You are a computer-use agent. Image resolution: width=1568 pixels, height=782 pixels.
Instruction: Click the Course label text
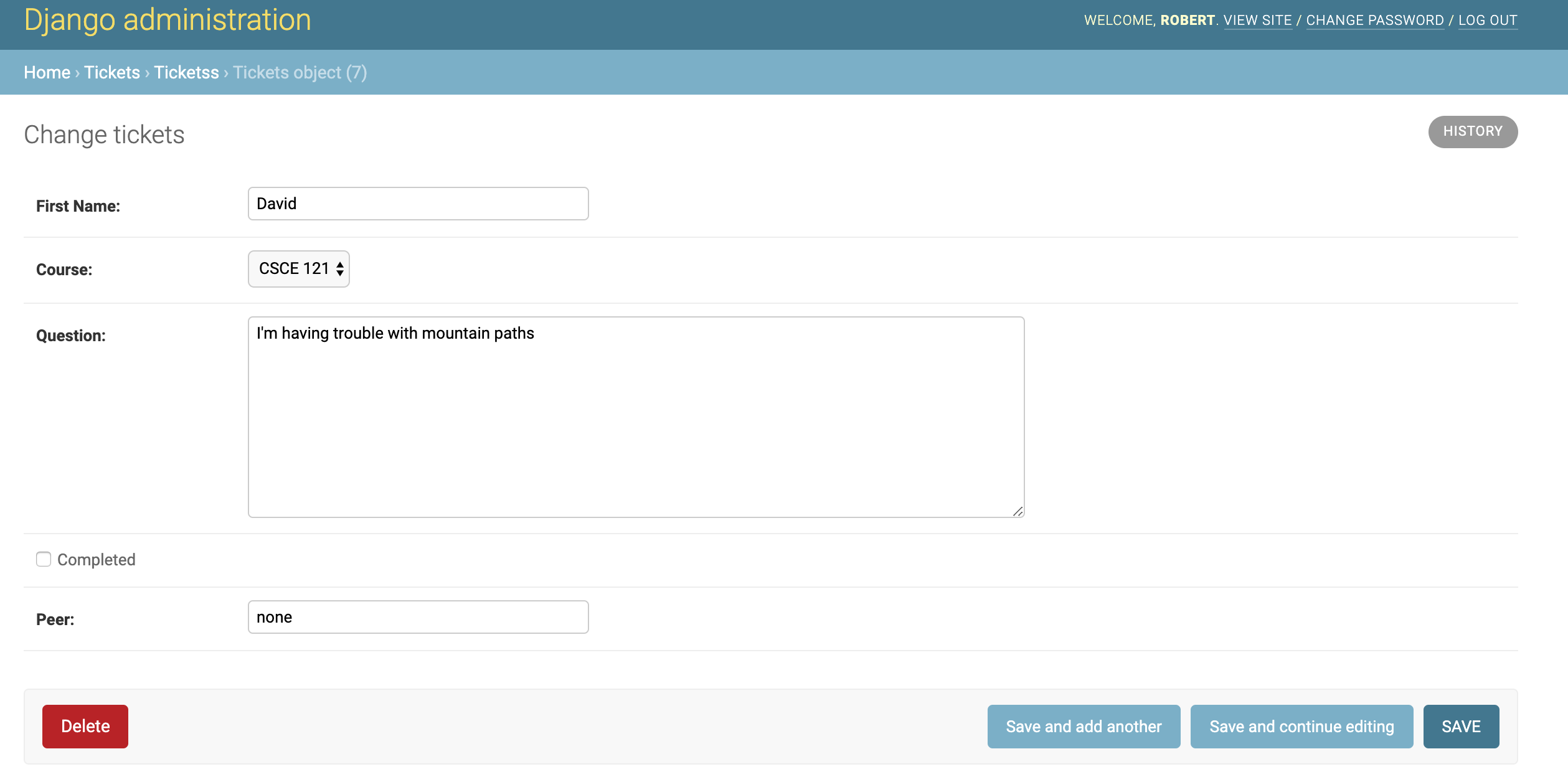(x=64, y=270)
